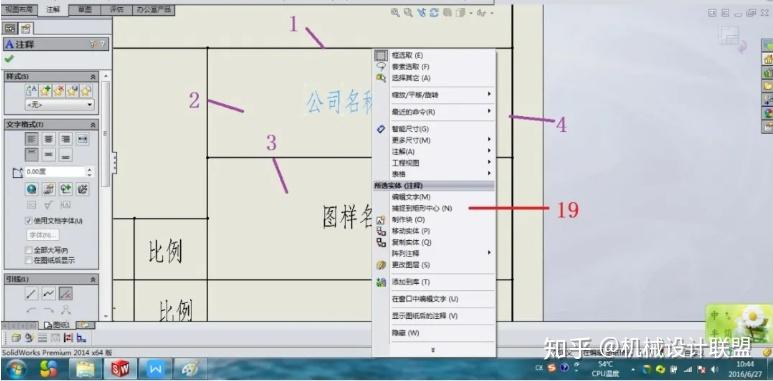Open file explorer folder on taskbar
The image size is (773, 381).
(85, 369)
